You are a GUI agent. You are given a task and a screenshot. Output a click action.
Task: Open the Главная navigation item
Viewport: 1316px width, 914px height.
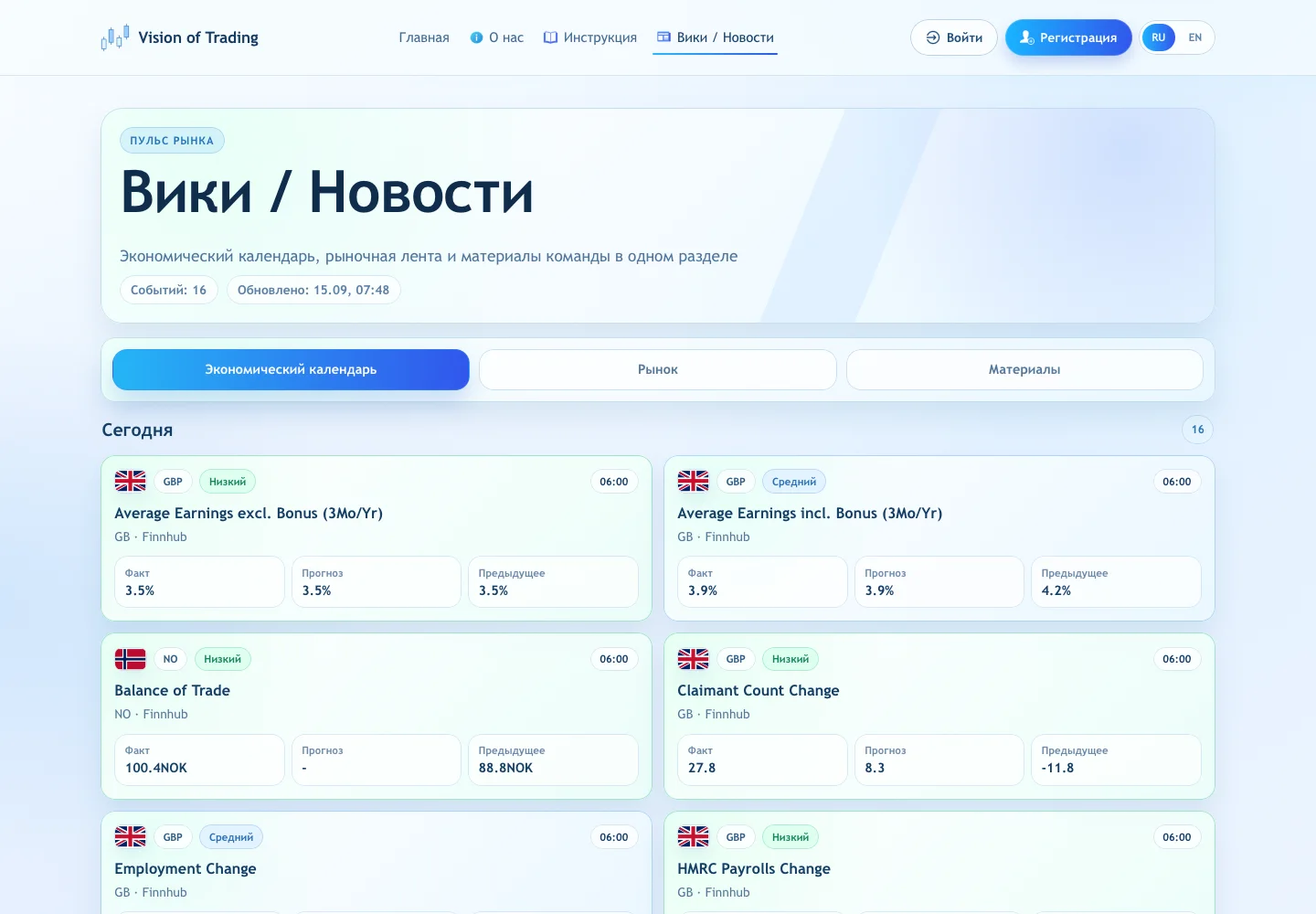point(424,37)
